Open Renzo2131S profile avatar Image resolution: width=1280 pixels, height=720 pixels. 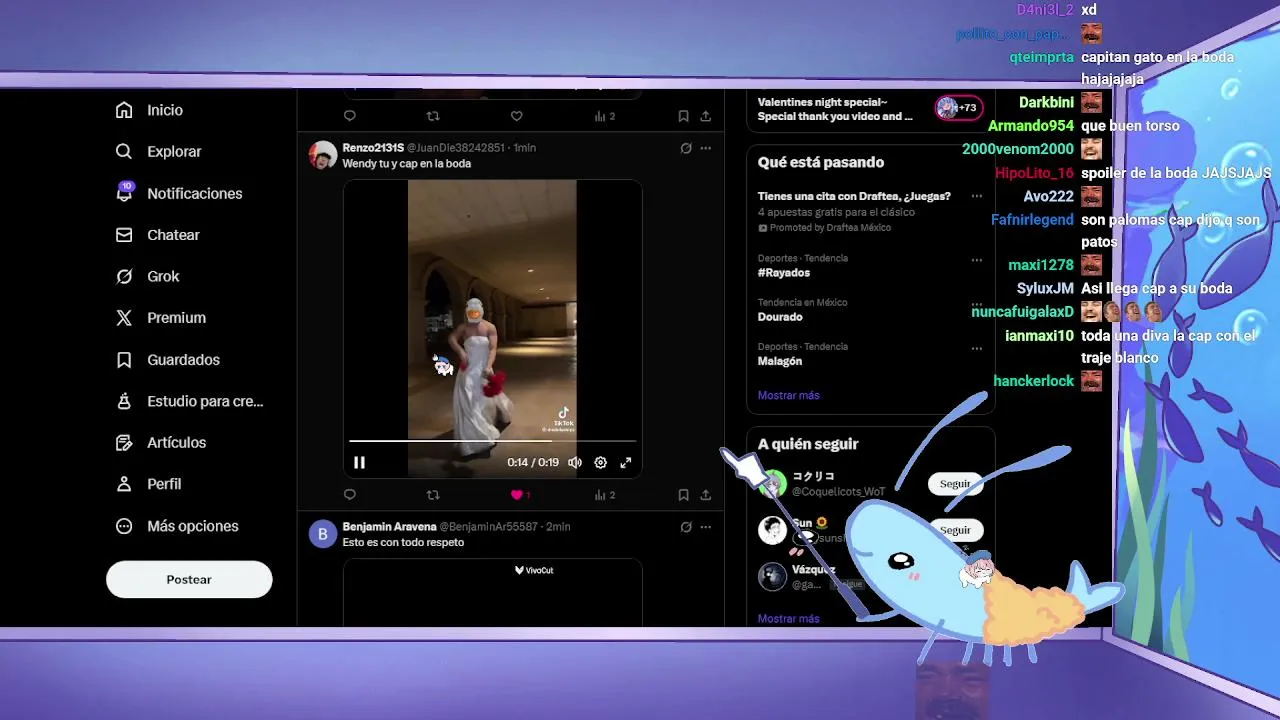(322, 155)
